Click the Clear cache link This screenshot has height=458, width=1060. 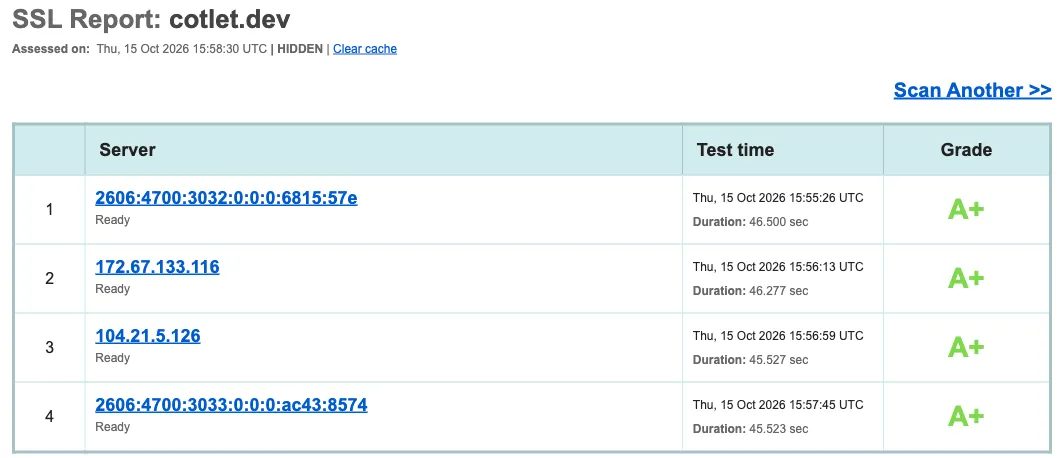click(x=364, y=49)
